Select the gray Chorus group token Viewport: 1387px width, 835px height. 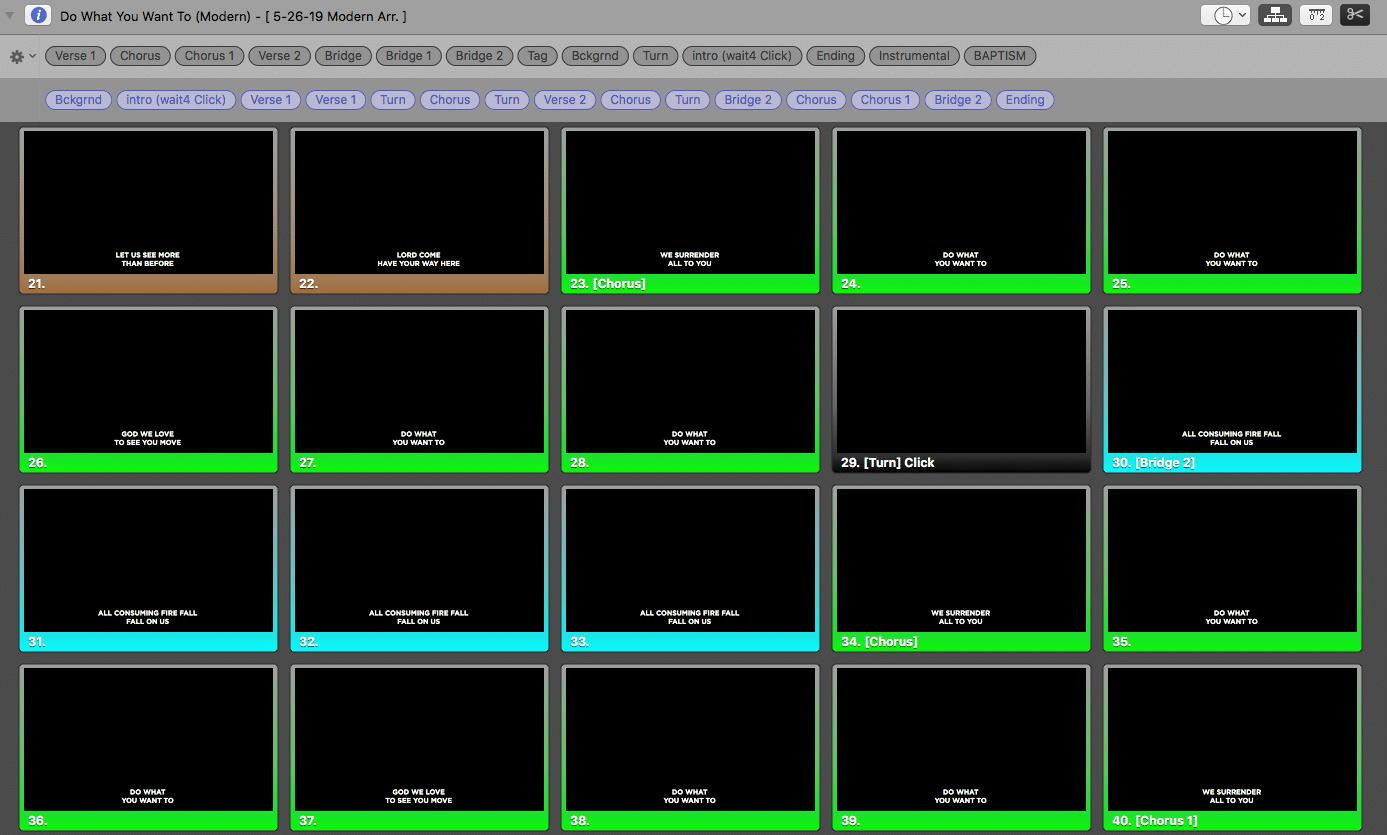point(140,56)
